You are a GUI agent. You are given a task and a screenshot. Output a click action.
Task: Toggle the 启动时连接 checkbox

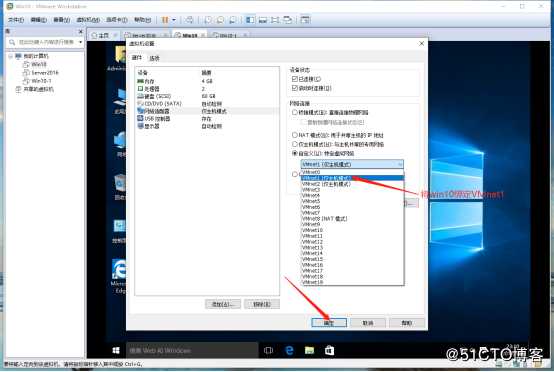[295, 88]
